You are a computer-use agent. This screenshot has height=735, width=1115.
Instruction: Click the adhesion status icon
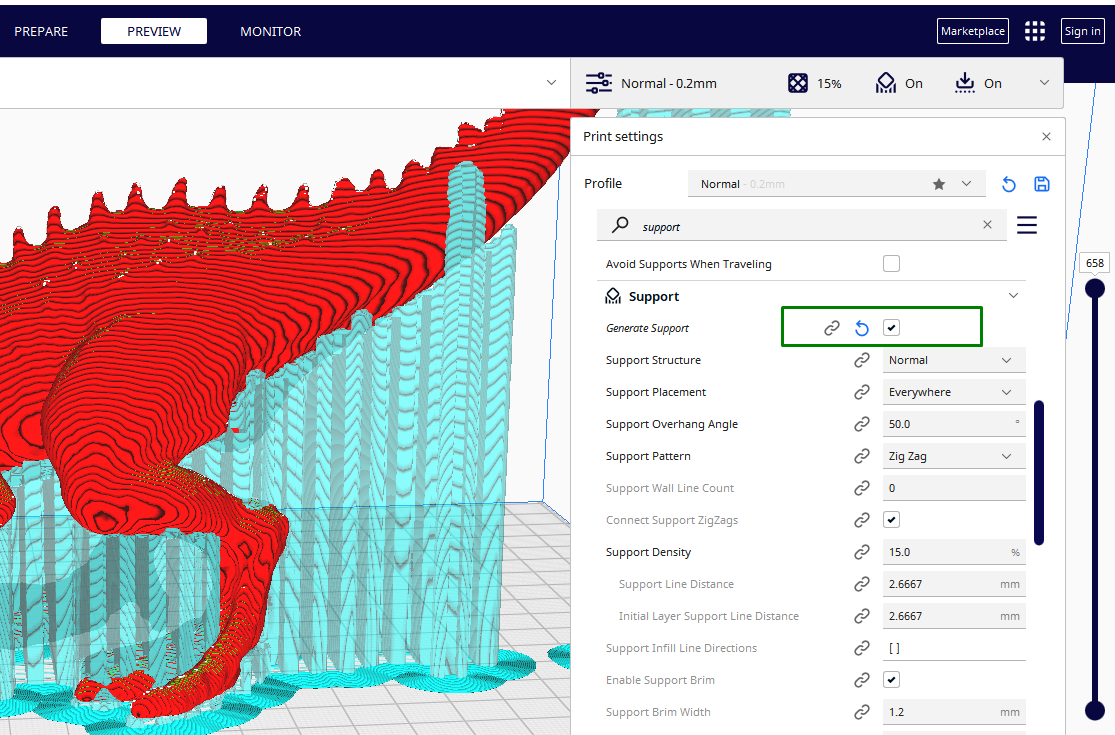click(x=966, y=83)
